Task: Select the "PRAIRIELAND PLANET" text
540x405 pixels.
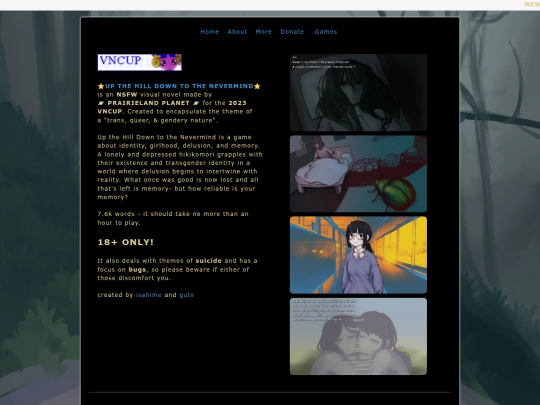Action: point(148,103)
